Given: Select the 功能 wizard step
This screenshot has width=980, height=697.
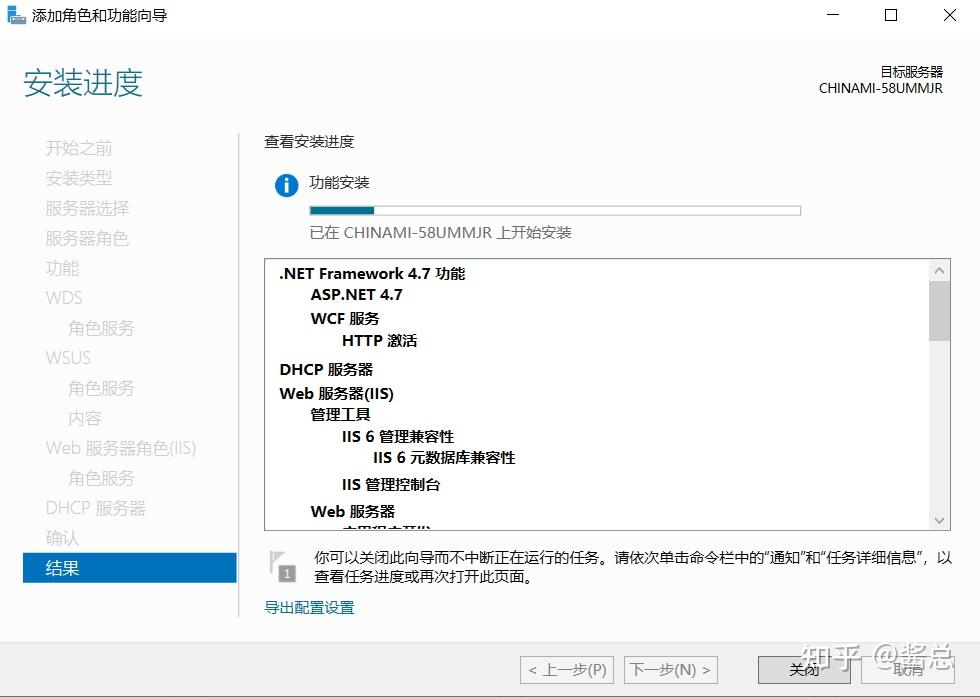Looking at the screenshot, I should (61, 268).
